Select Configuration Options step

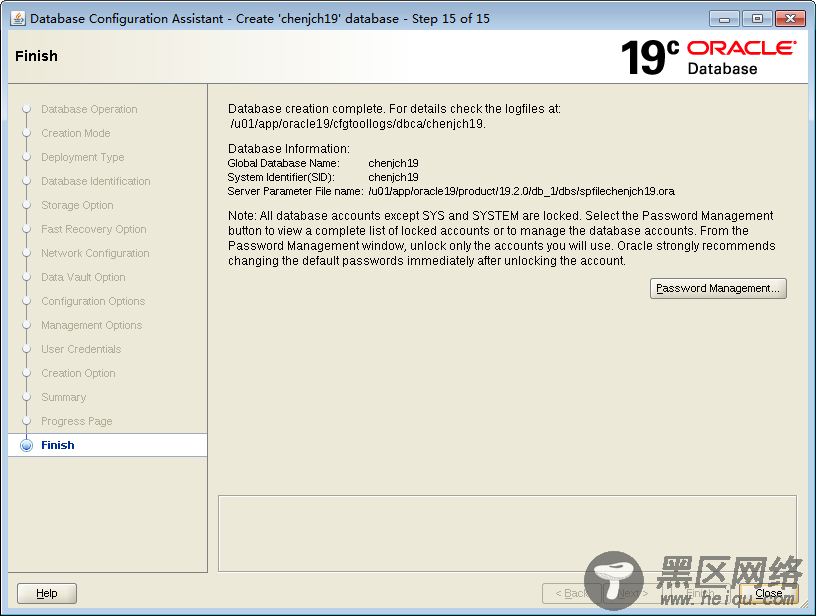[x=93, y=301]
